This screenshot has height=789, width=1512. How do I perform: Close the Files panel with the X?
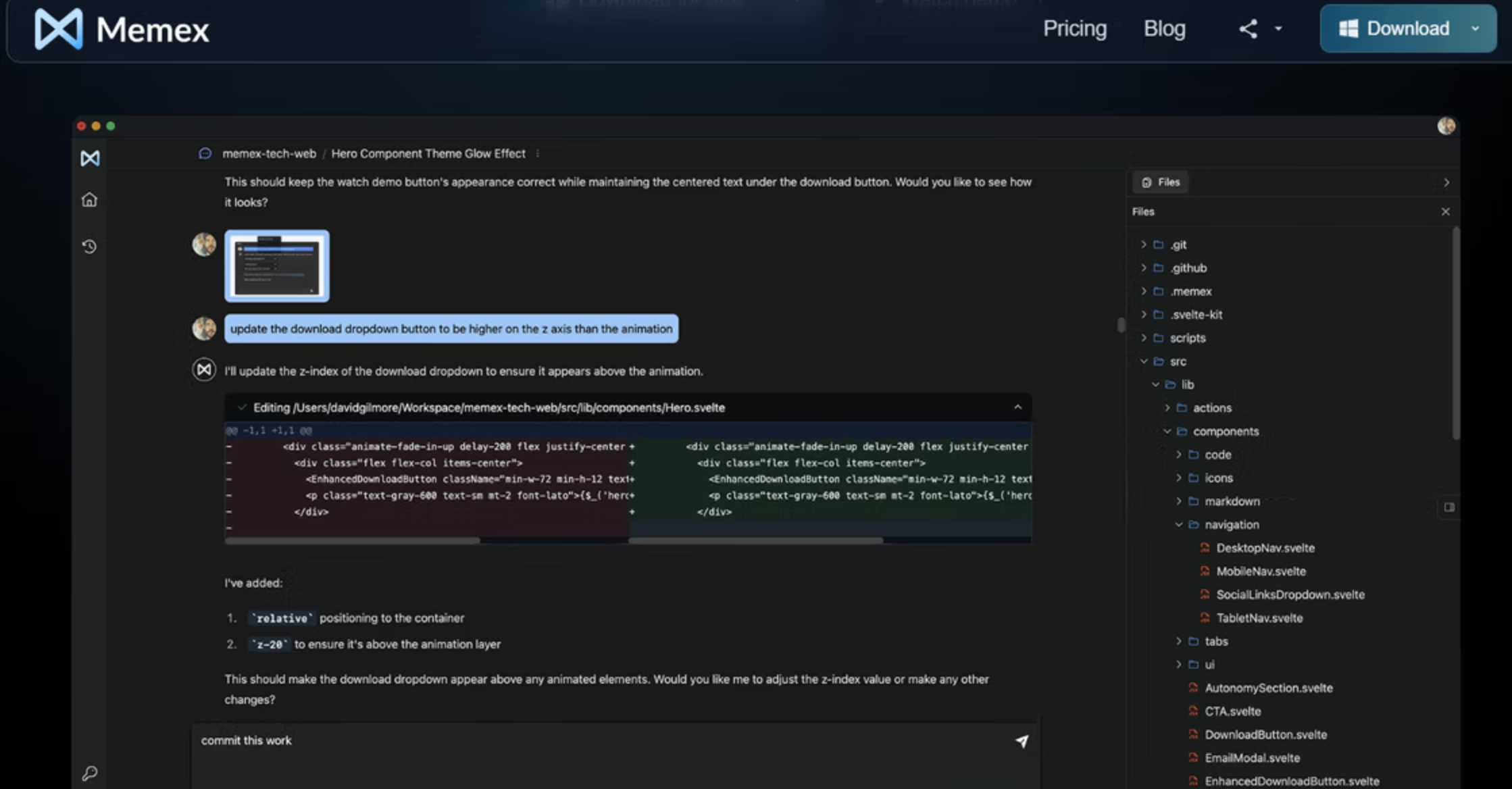[x=1445, y=211]
